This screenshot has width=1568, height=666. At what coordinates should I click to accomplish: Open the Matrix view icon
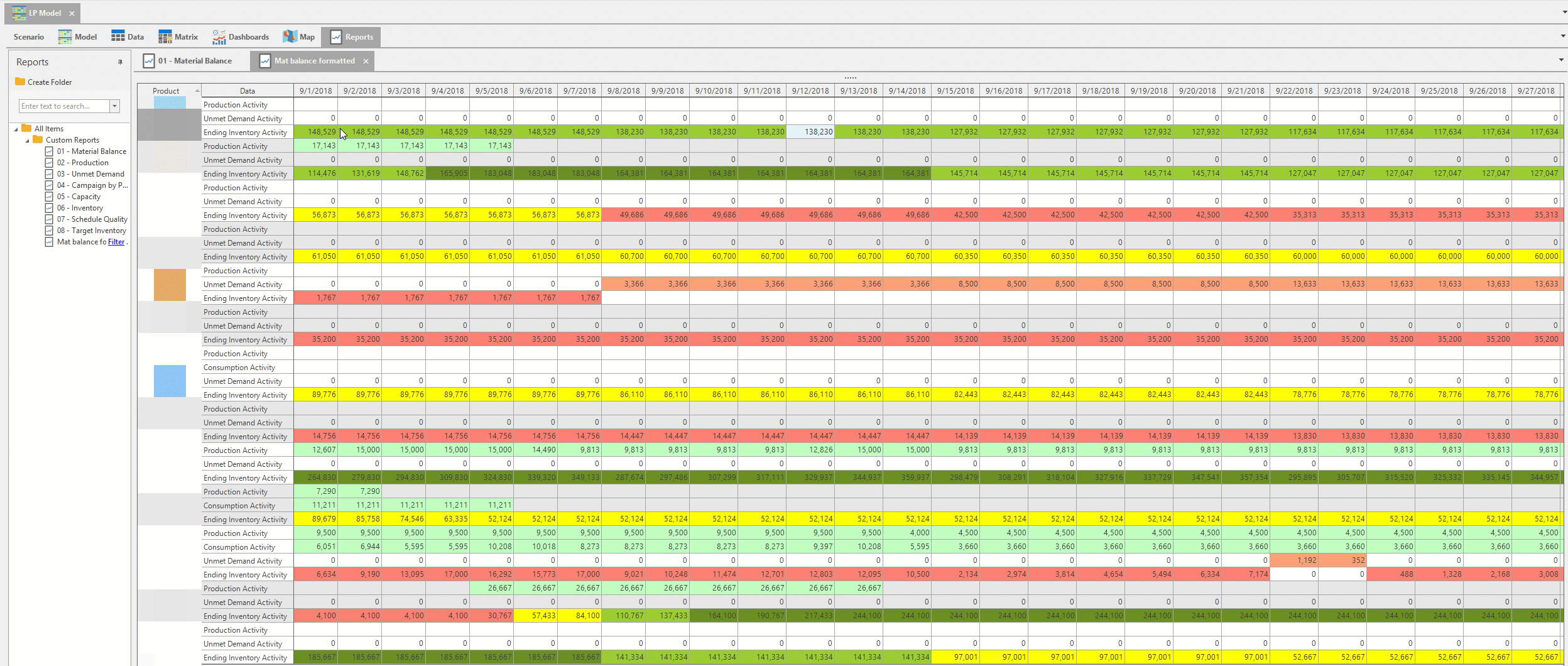(x=165, y=37)
